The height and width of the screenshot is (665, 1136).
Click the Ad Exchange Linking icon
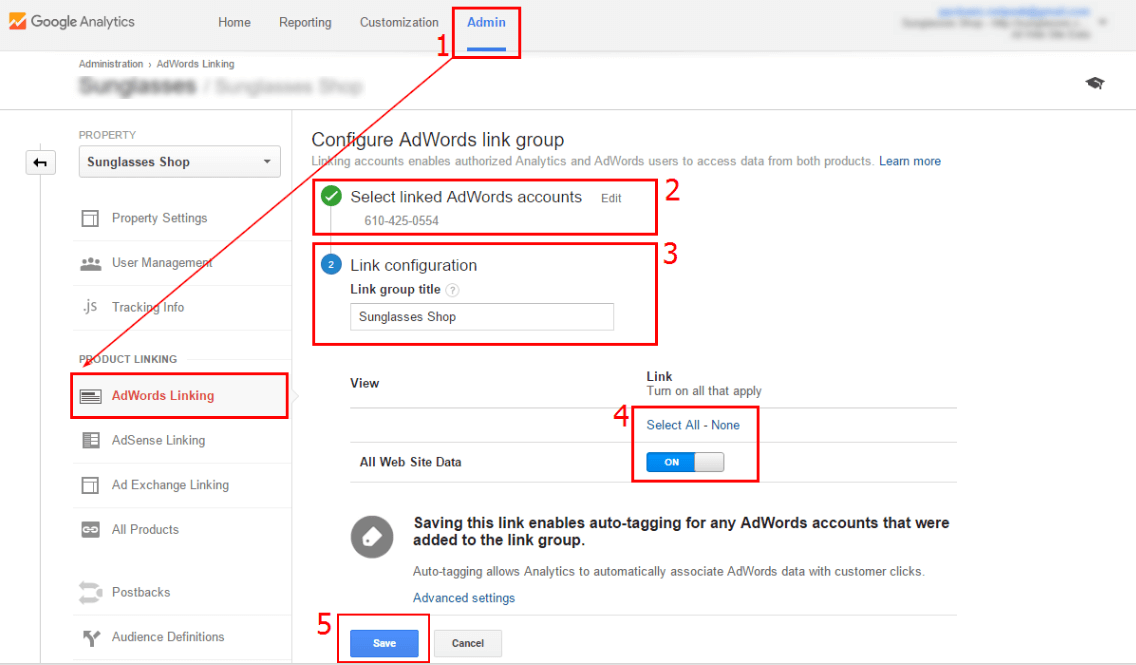pyautogui.click(x=91, y=485)
